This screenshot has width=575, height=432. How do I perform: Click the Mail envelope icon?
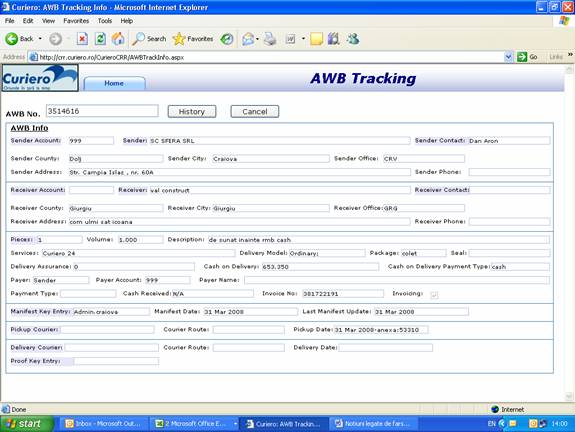248,39
